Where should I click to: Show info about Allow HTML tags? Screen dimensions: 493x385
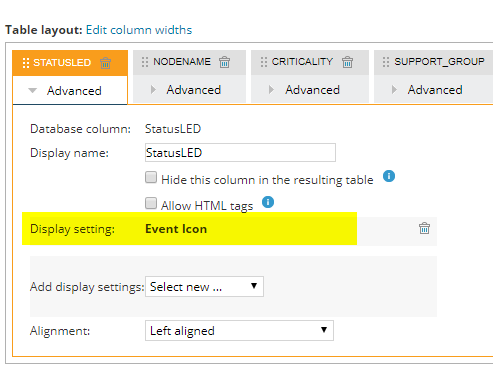click(x=268, y=202)
